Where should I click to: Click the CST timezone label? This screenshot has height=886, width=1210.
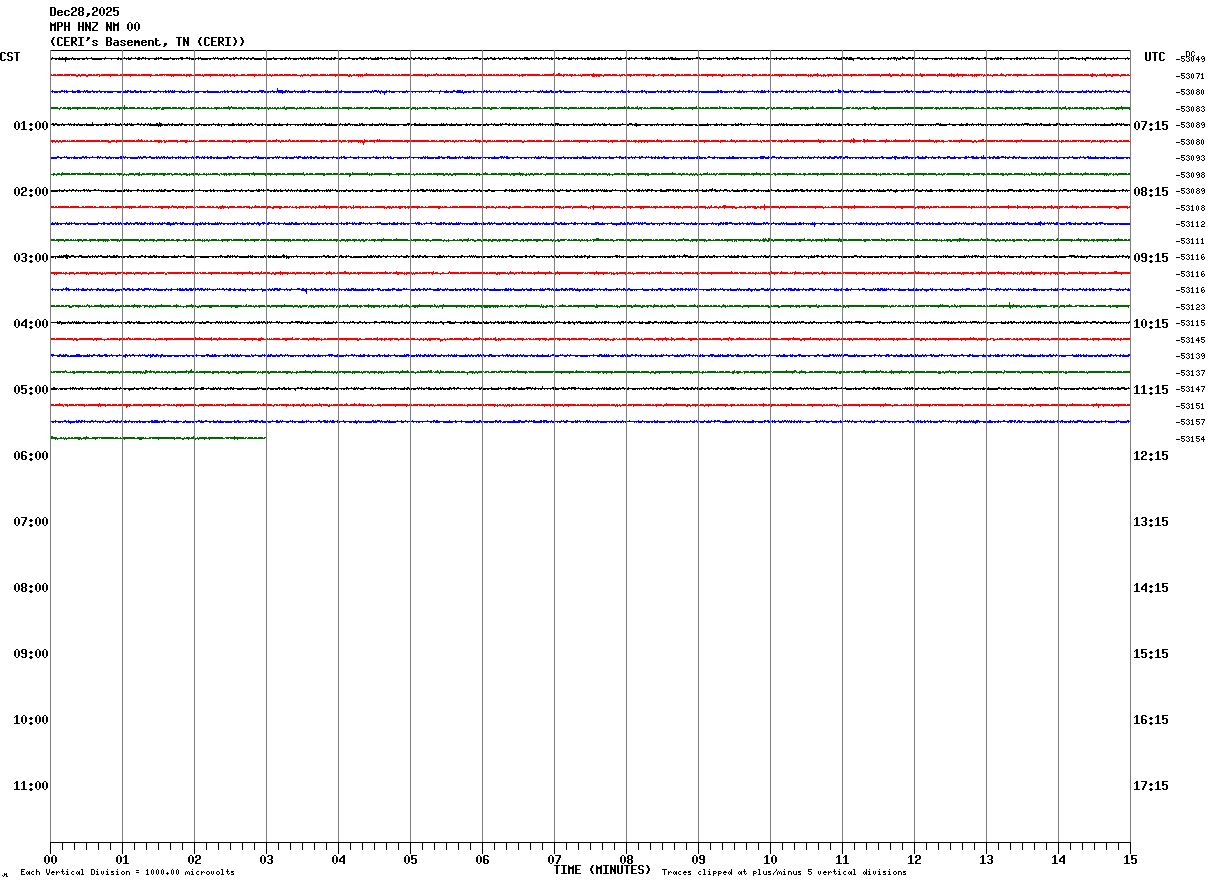click(x=10, y=57)
